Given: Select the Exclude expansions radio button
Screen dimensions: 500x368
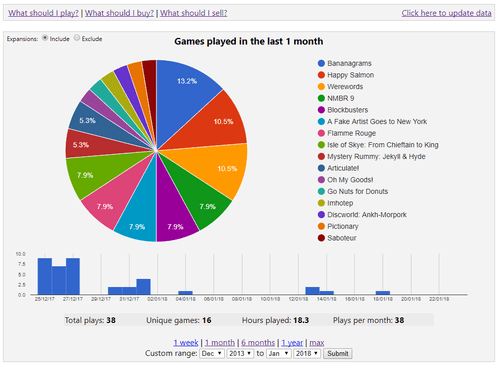Looking at the screenshot, I should pyautogui.click(x=77, y=38).
